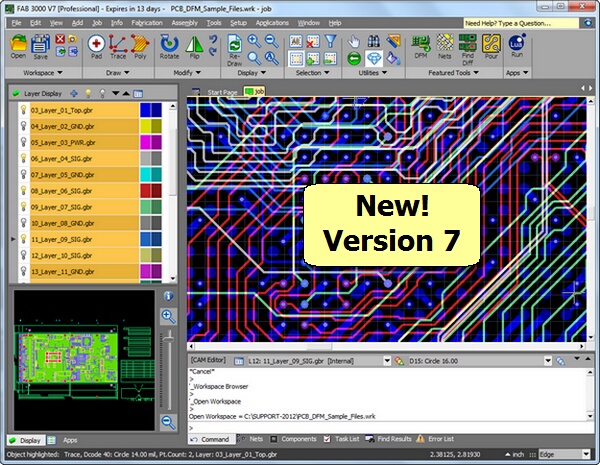This screenshot has width=600, height=465.
Task: Switch to the Start Page tab
Action: (x=222, y=92)
